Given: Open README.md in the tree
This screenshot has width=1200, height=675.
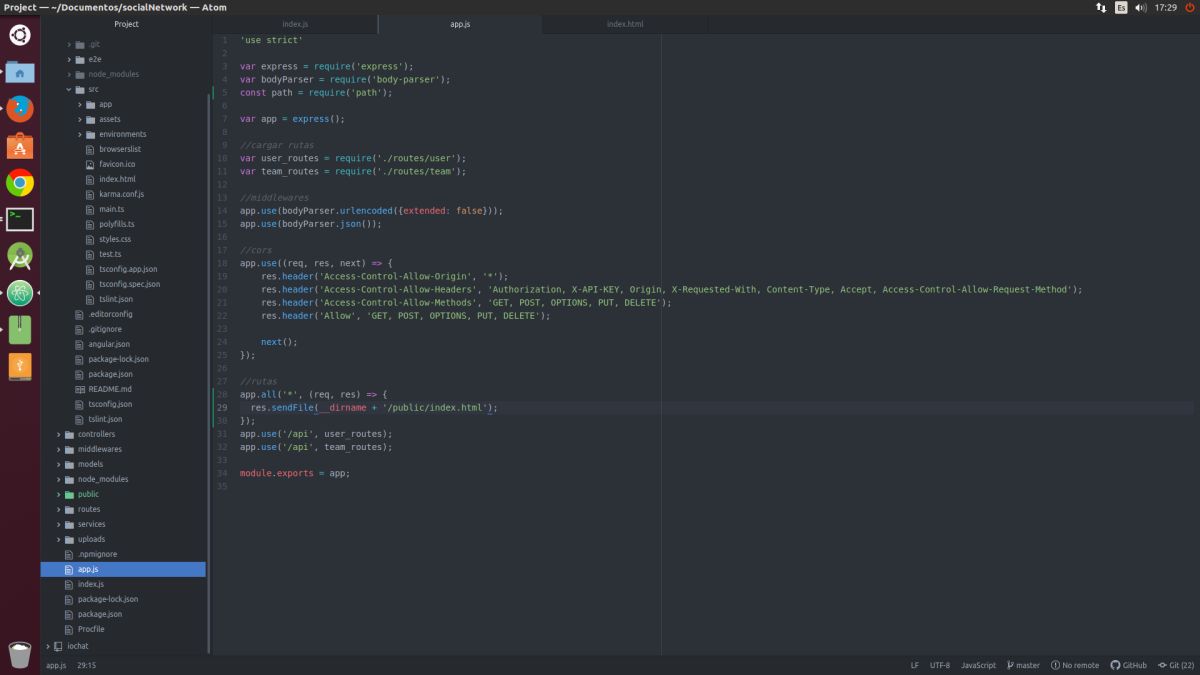Looking at the screenshot, I should [109, 389].
